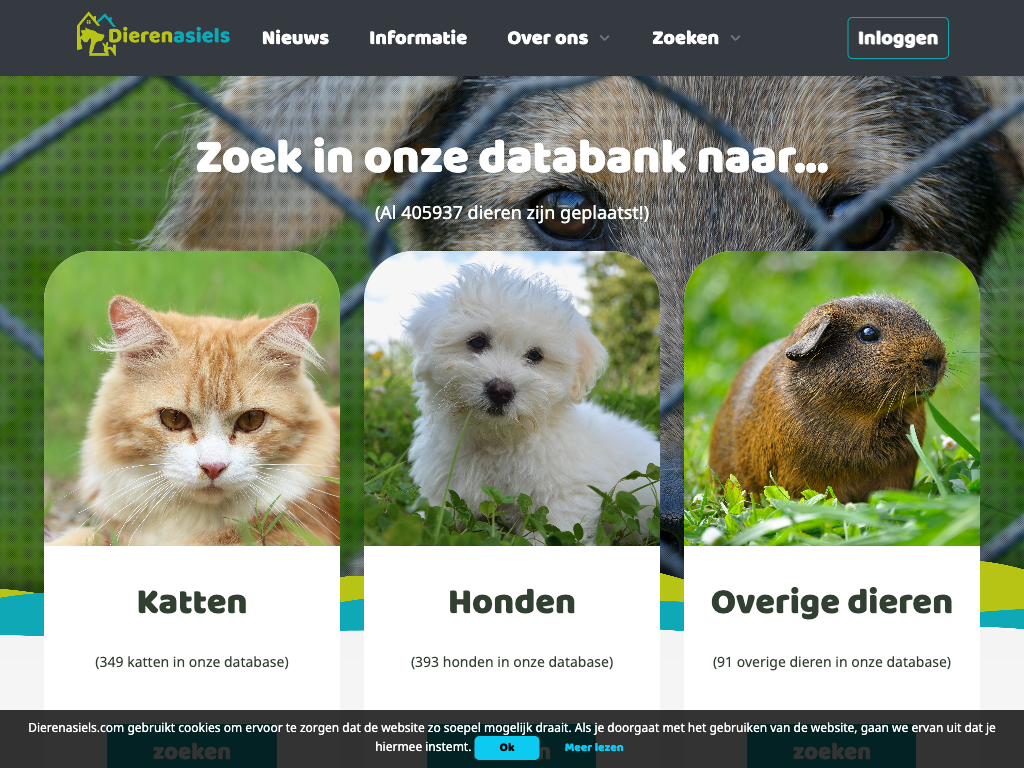The image size is (1024, 768).
Task: Follow the Meer lezen cookie link
Action: point(594,748)
